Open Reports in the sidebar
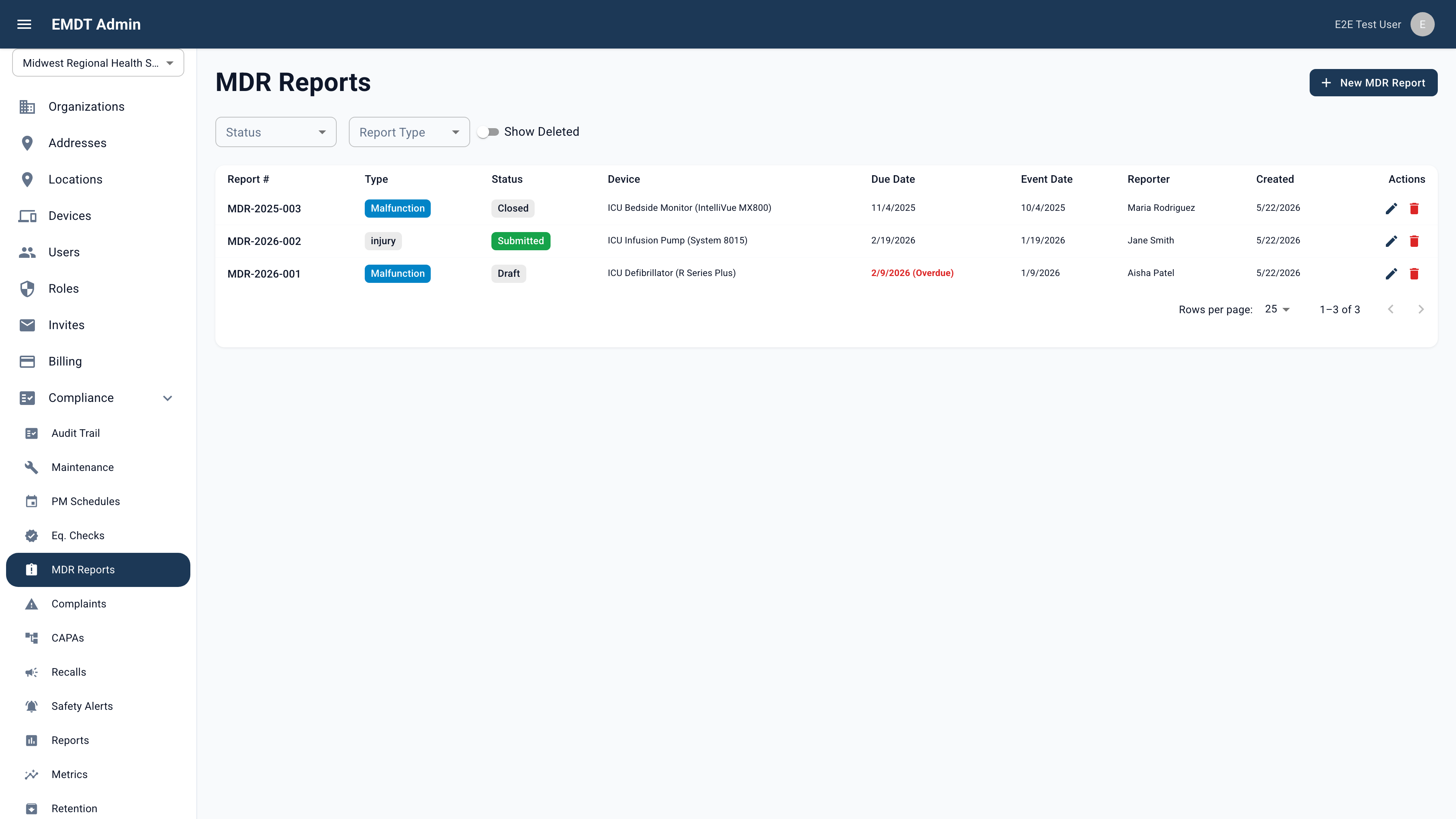This screenshot has width=1456, height=819. (98, 741)
